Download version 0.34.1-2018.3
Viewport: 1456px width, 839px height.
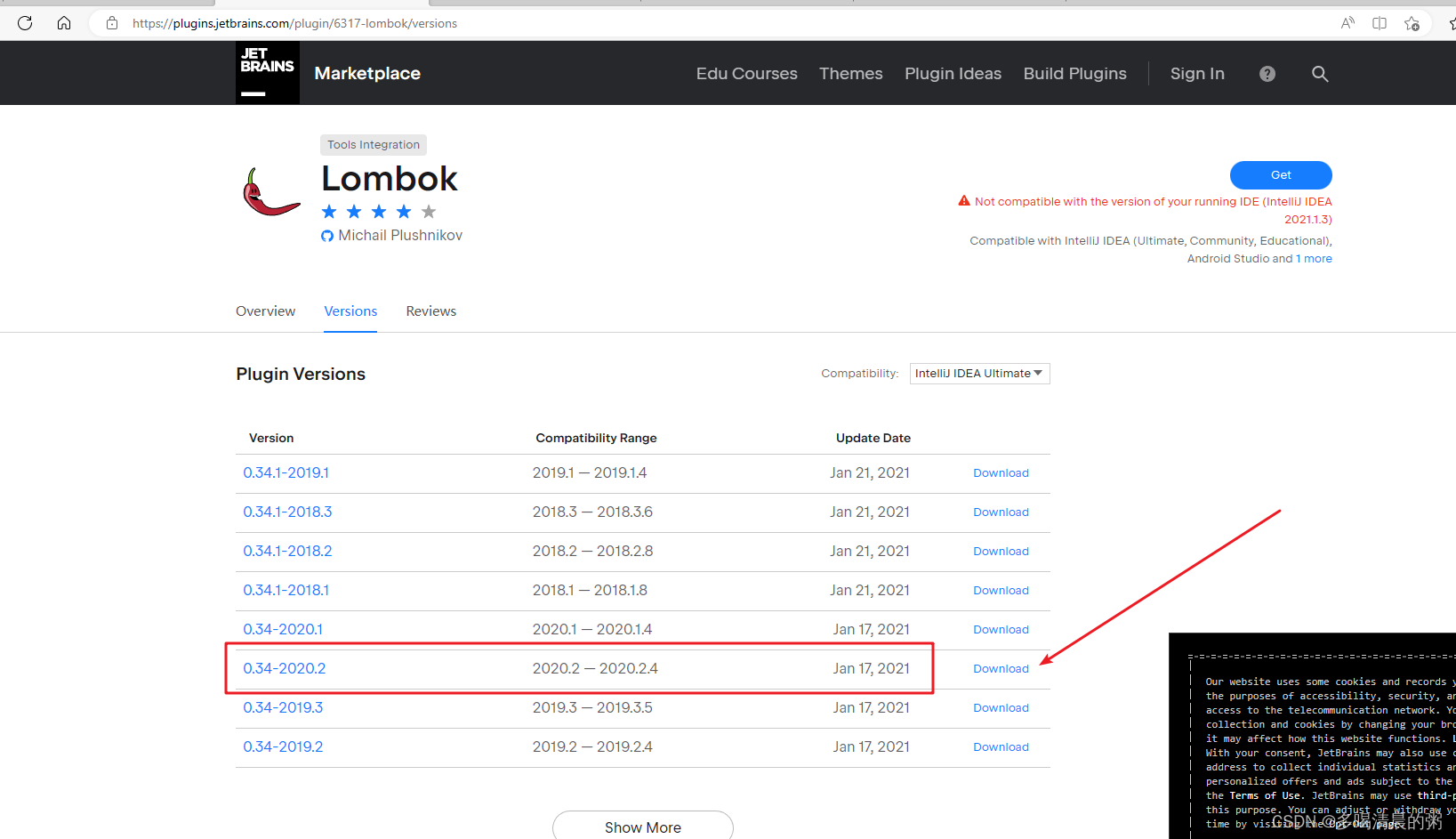(1001, 512)
